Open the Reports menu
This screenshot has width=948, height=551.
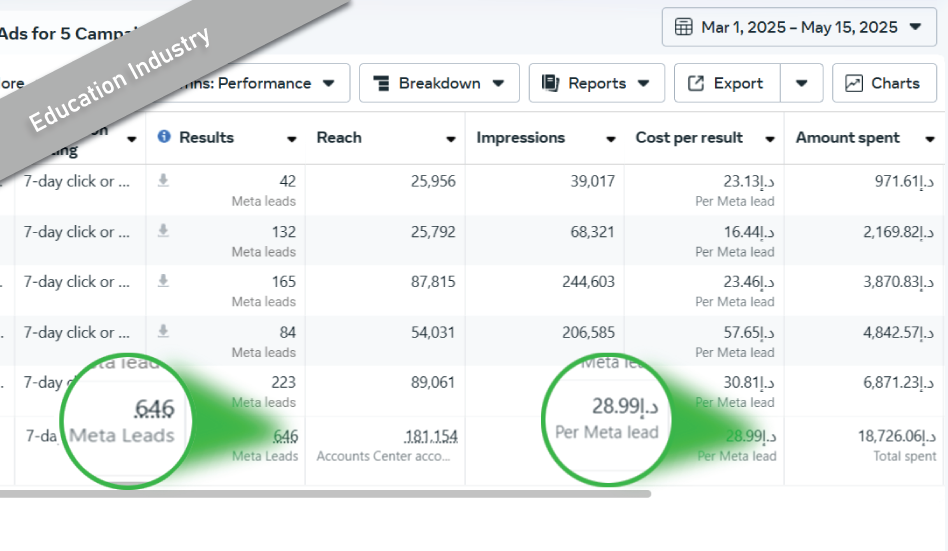coord(596,83)
